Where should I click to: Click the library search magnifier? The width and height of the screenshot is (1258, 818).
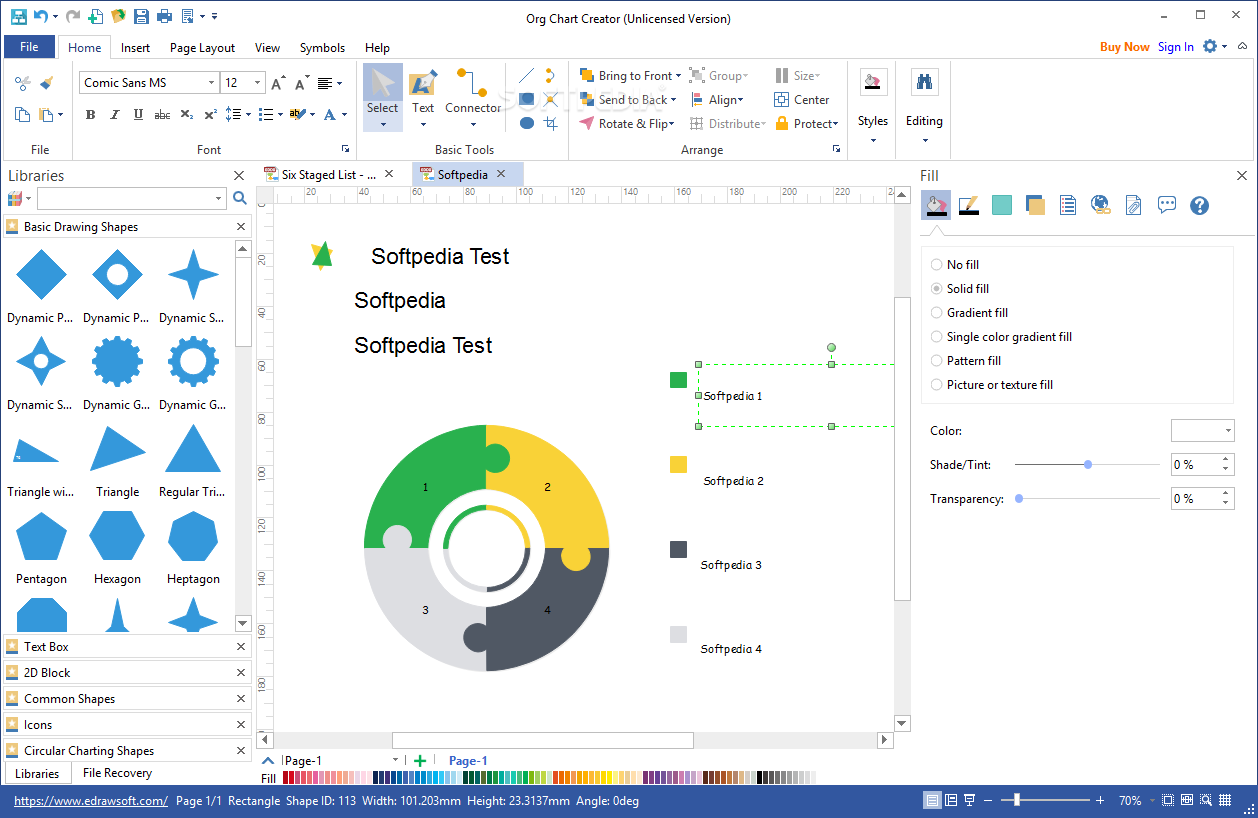click(x=240, y=198)
